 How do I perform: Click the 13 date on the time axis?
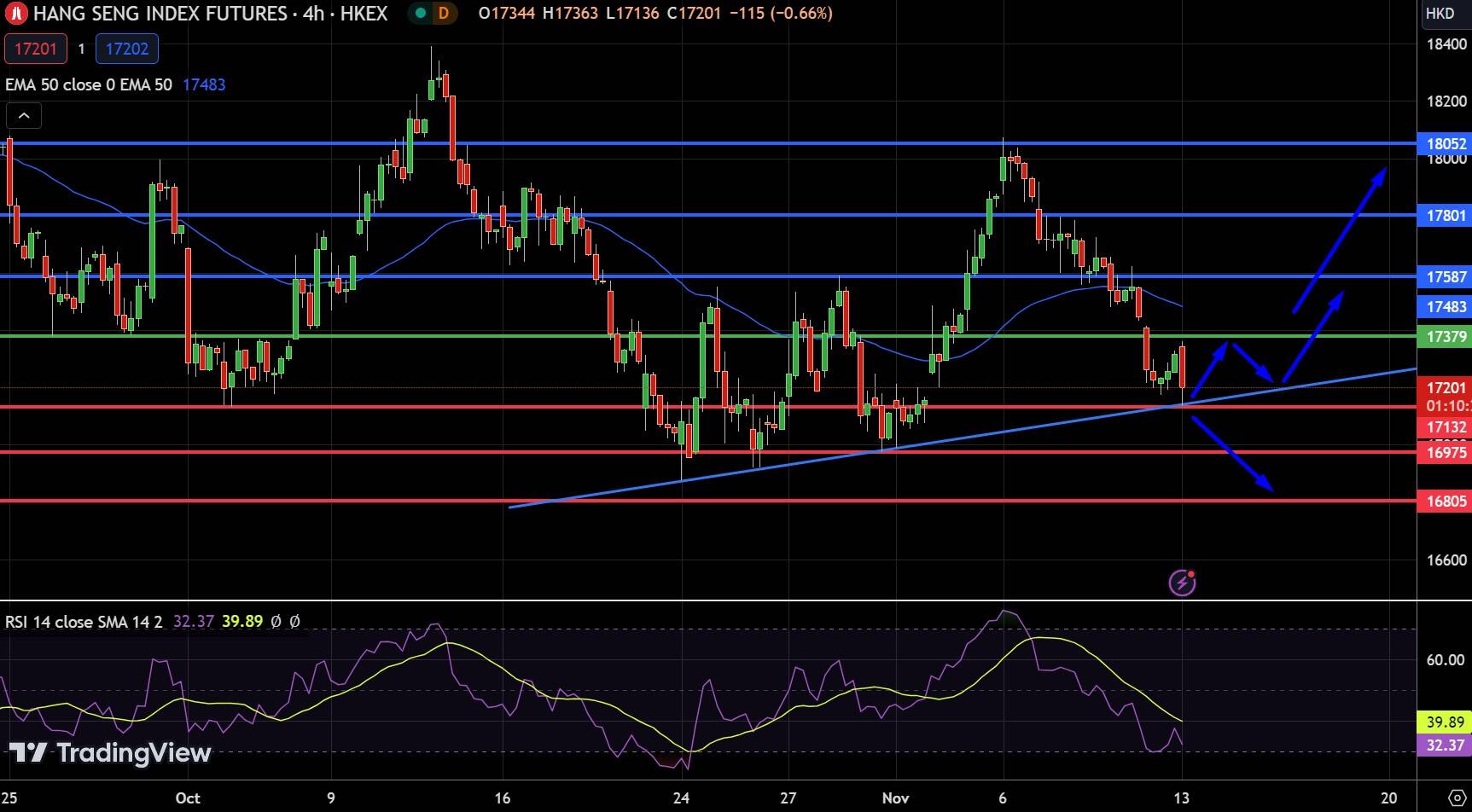point(1181,798)
